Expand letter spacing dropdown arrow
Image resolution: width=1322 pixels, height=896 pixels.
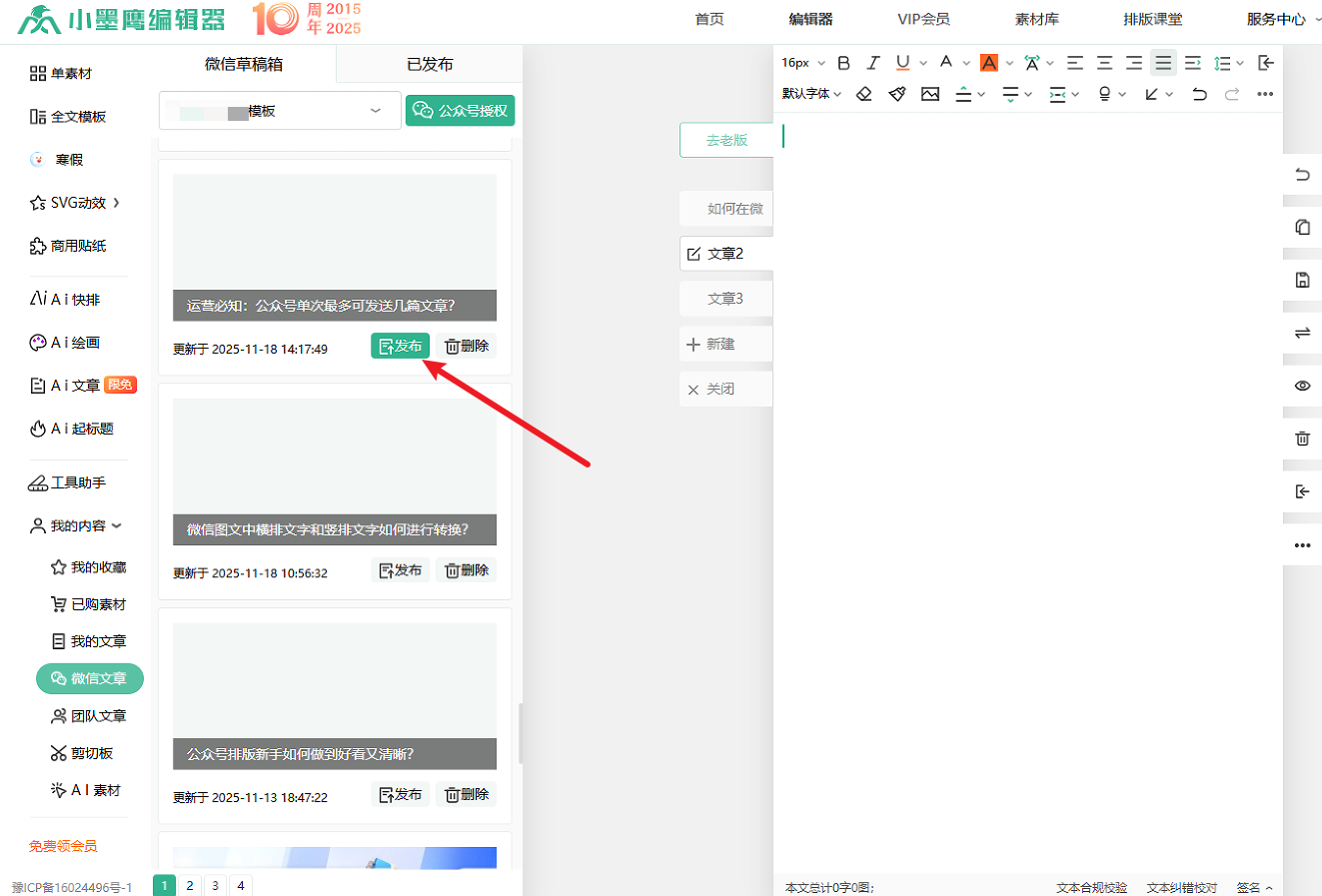pyautogui.click(x=1050, y=63)
